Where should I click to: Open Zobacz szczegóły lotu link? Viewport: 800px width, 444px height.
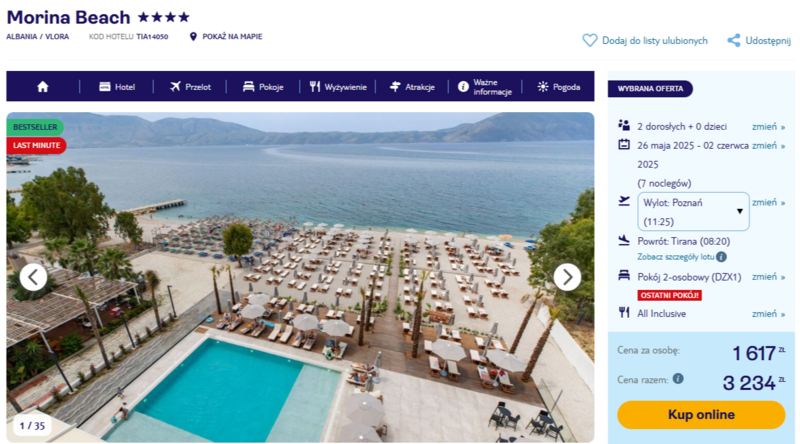[x=676, y=257]
